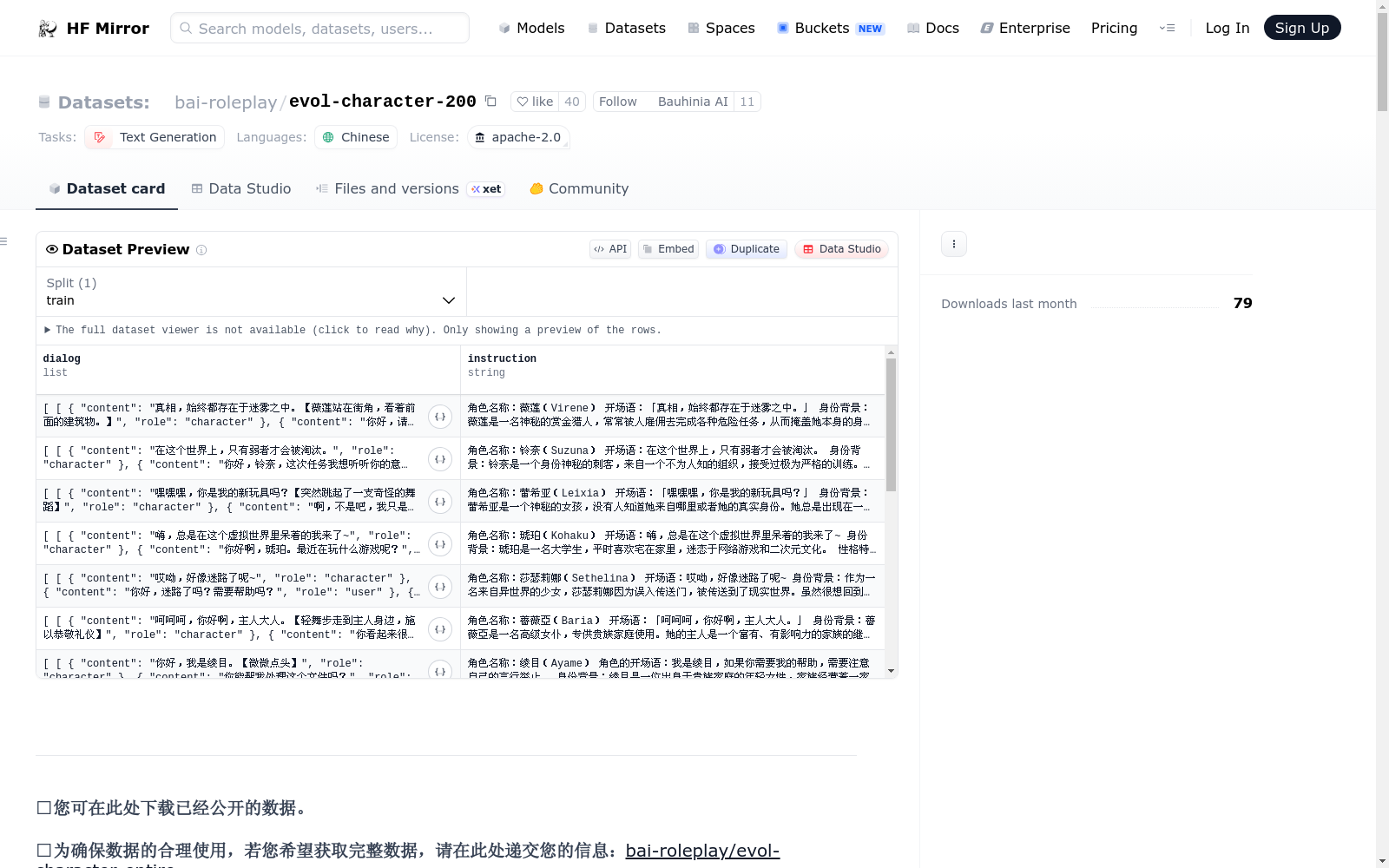
Task: Copy dataset name with the copy icon
Action: [x=490, y=102]
